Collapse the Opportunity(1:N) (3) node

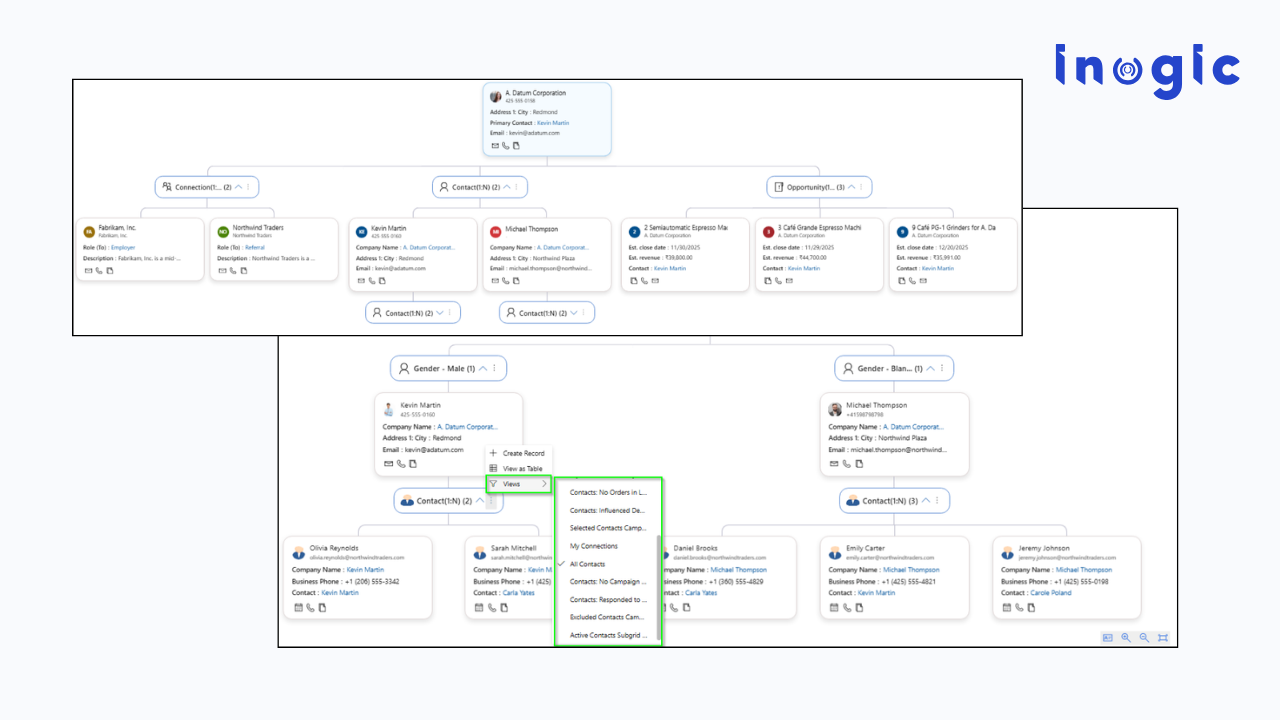(851, 186)
